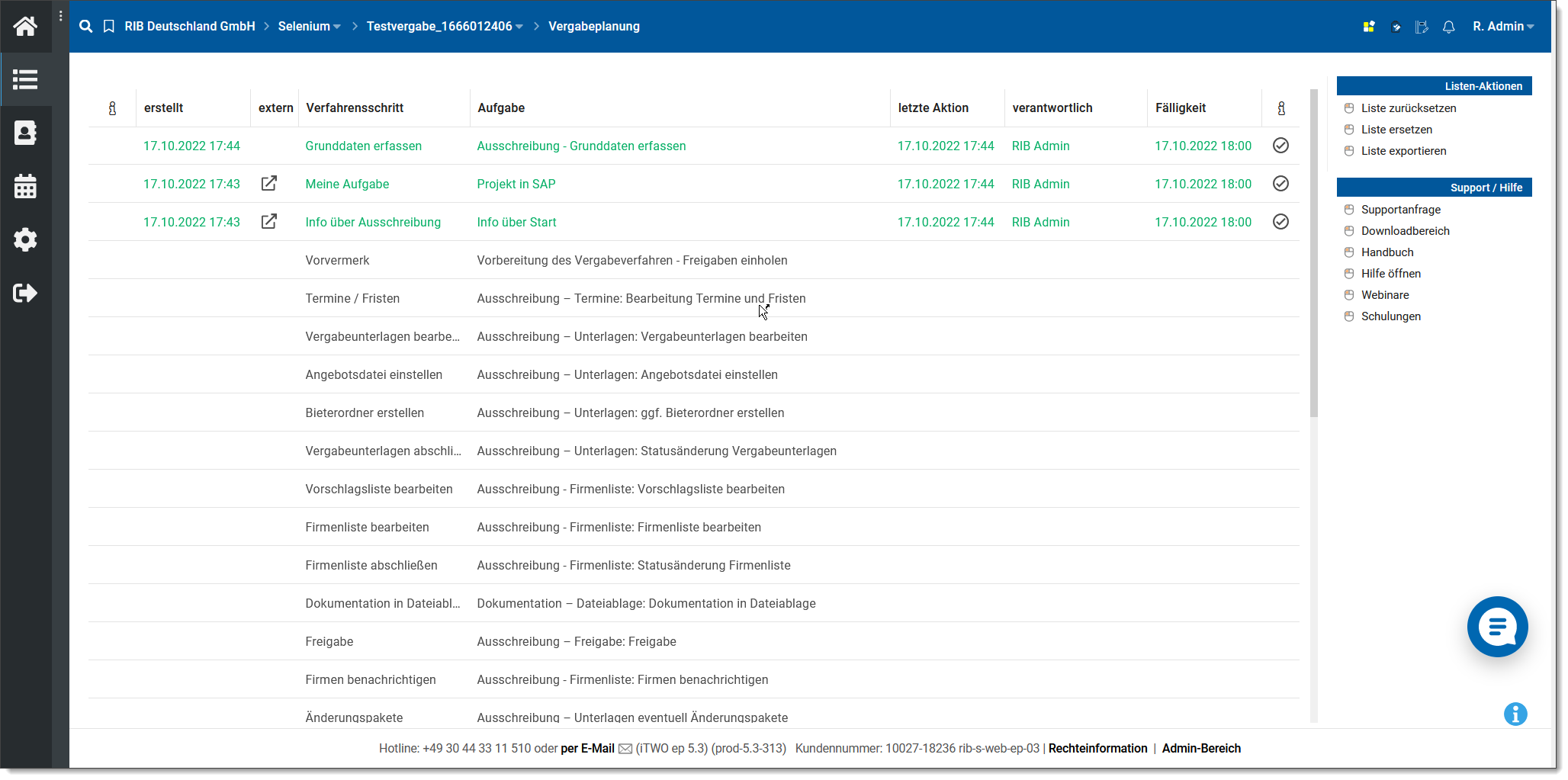Open the notifications bell
The image size is (1568, 780).
click(x=1449, y=27)
